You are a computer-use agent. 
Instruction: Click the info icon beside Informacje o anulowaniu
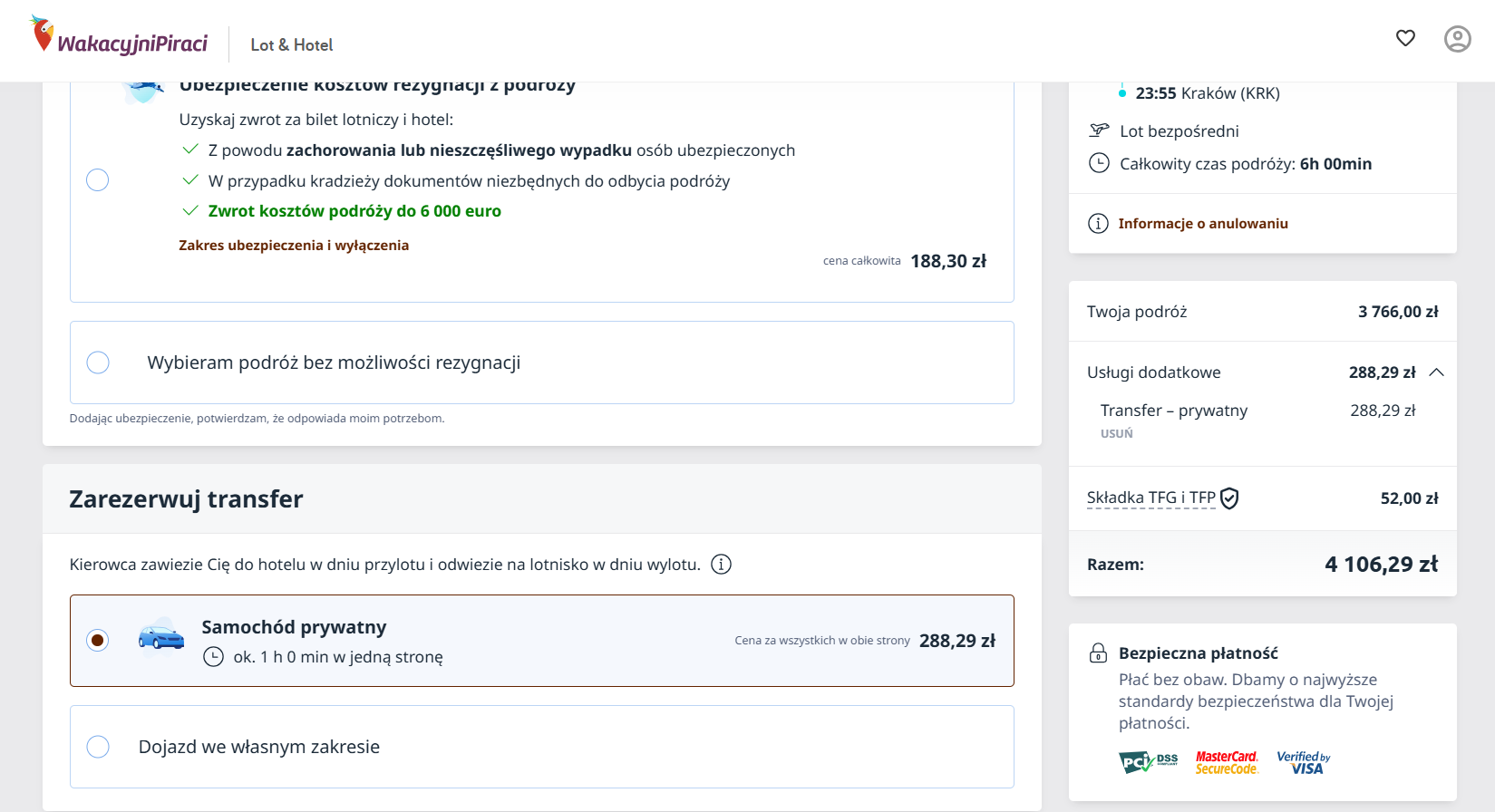click(x=1098, y=224)
